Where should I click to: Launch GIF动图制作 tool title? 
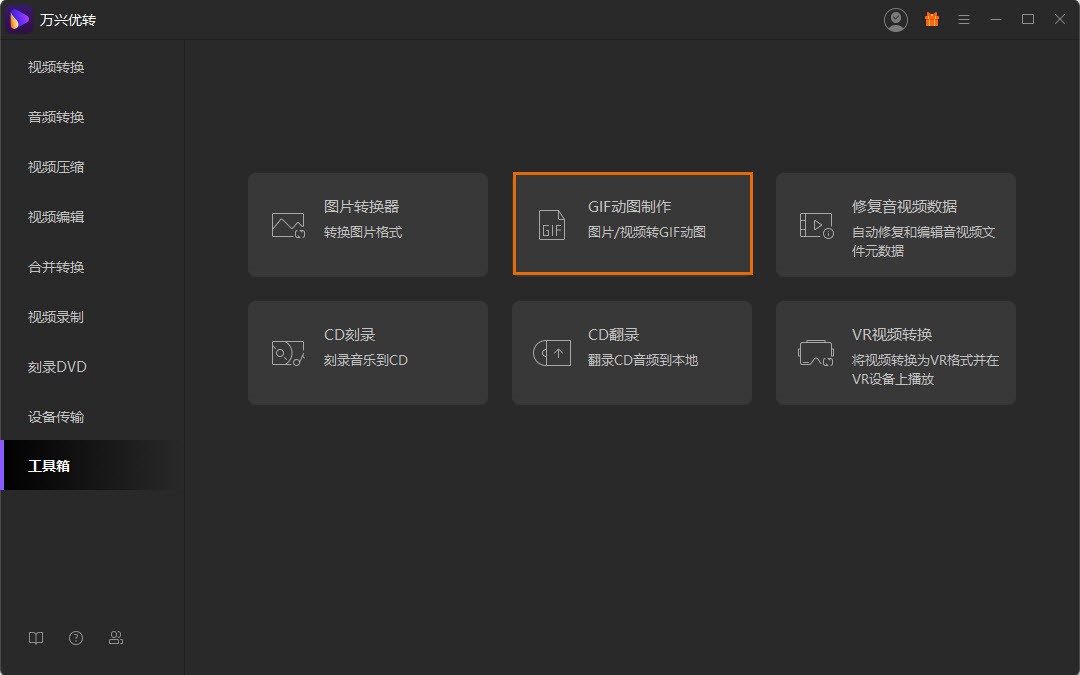click(630, 207)
